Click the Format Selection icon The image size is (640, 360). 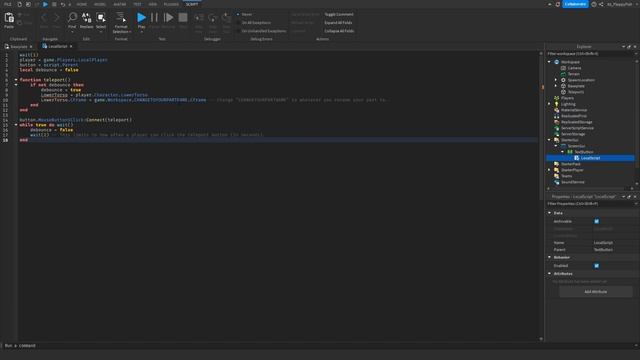pyautogui.click(x=121, y=17)
